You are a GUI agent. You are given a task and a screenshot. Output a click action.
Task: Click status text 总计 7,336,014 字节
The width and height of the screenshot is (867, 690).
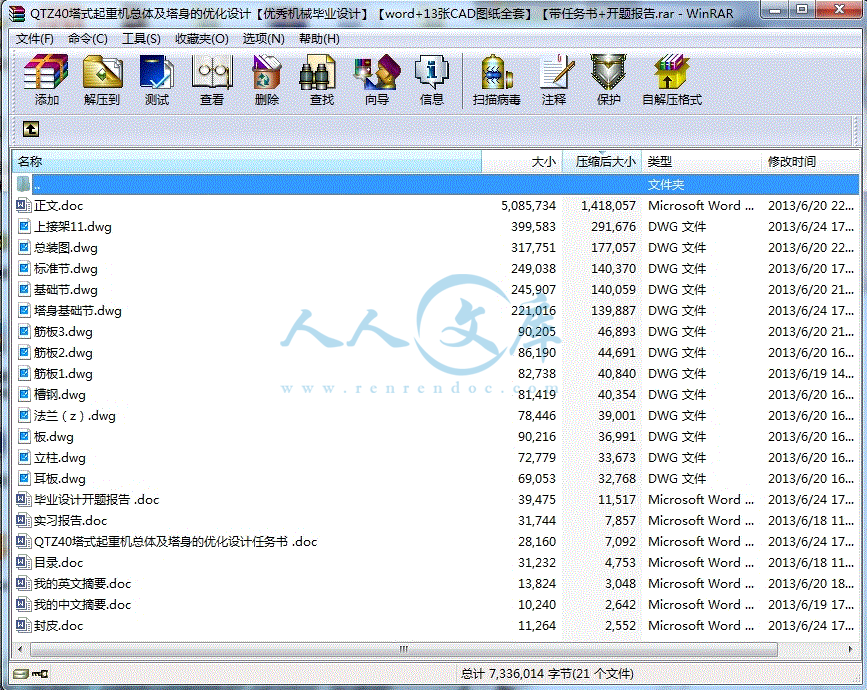(516, 673)
